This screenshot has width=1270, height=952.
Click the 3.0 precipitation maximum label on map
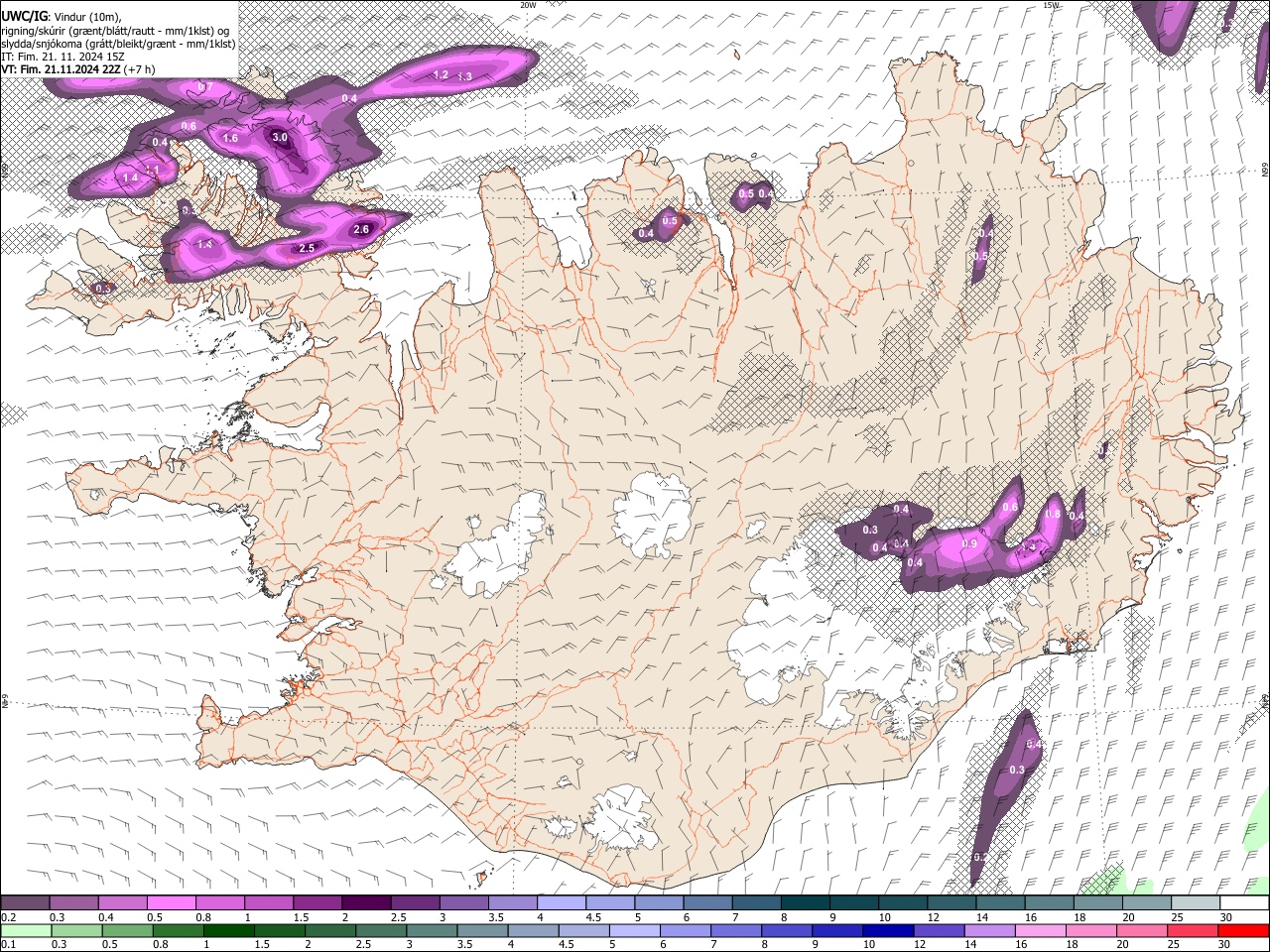pyautogui.click(x=280, y=138)
